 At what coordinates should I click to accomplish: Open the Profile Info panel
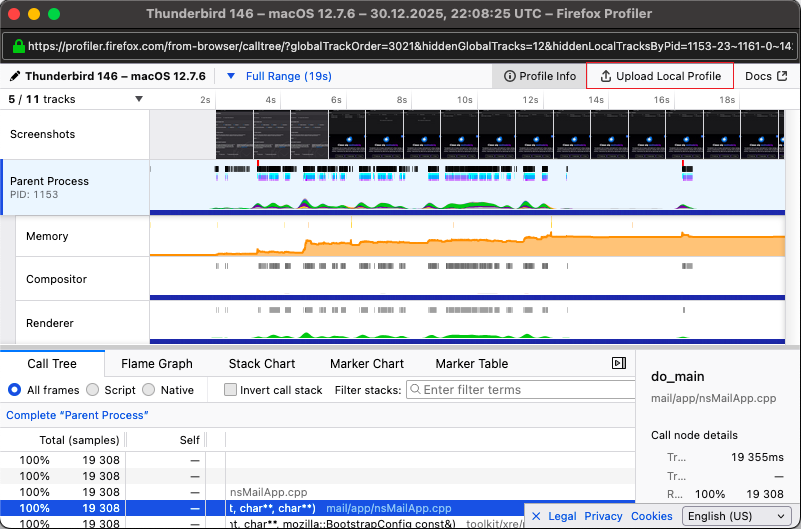[x=540, y=76]
